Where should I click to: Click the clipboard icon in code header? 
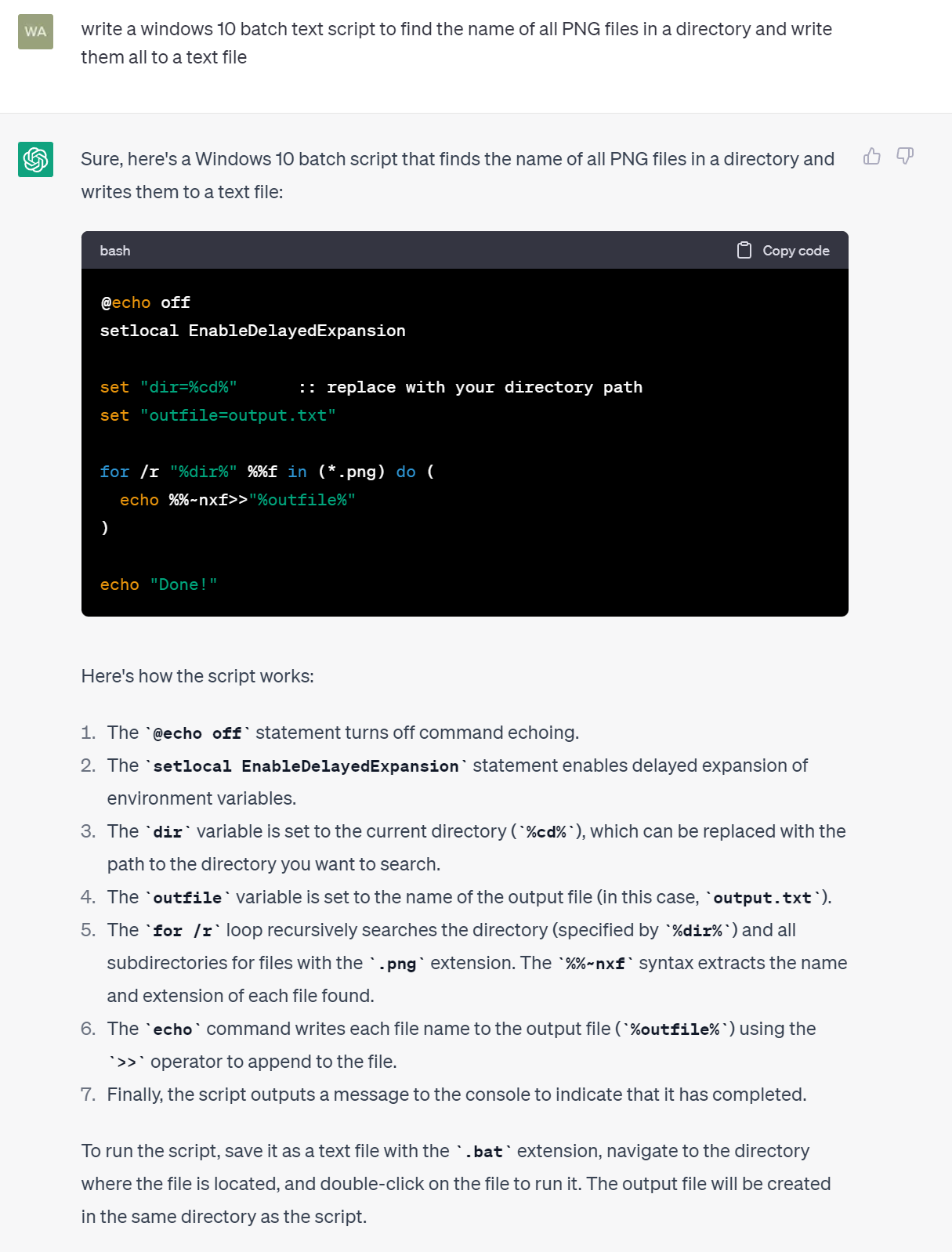click(x=744, y=250)
